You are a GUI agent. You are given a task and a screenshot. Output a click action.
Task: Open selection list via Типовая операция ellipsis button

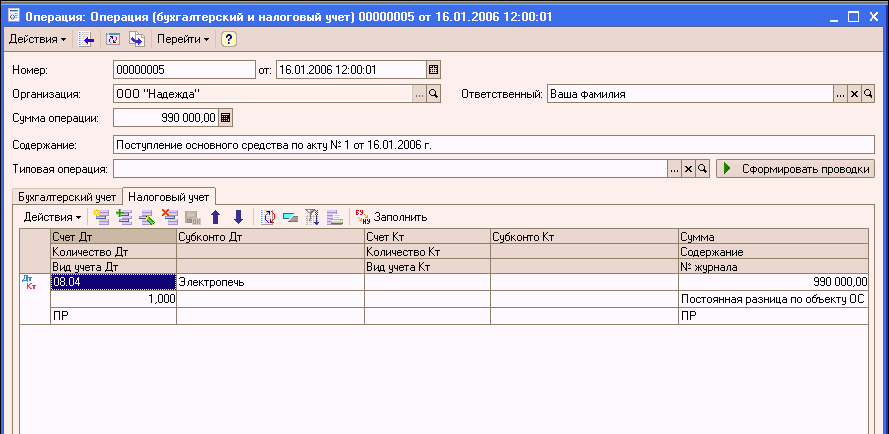674,169
